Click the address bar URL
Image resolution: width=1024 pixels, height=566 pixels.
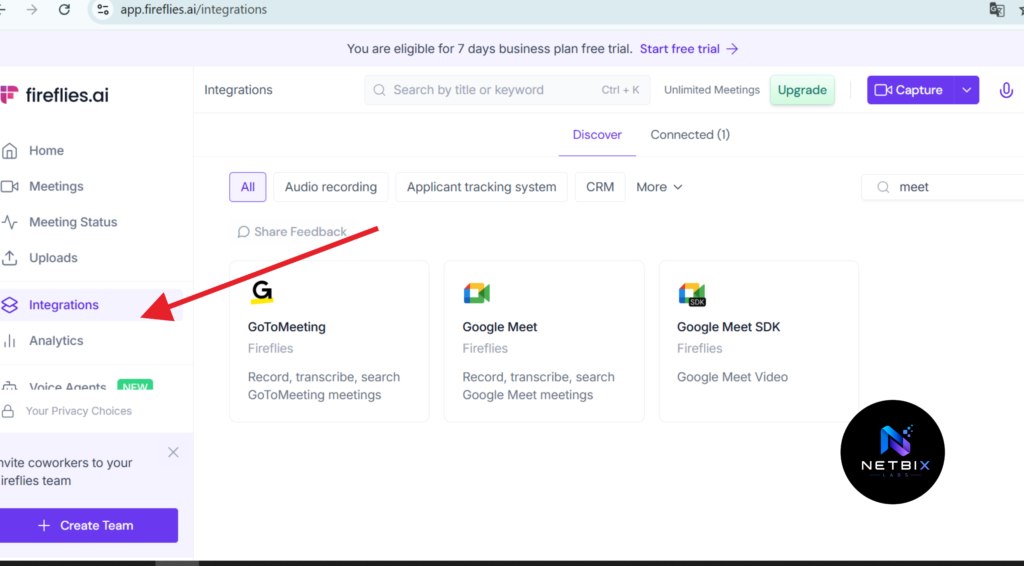click(x=193, y=10)
